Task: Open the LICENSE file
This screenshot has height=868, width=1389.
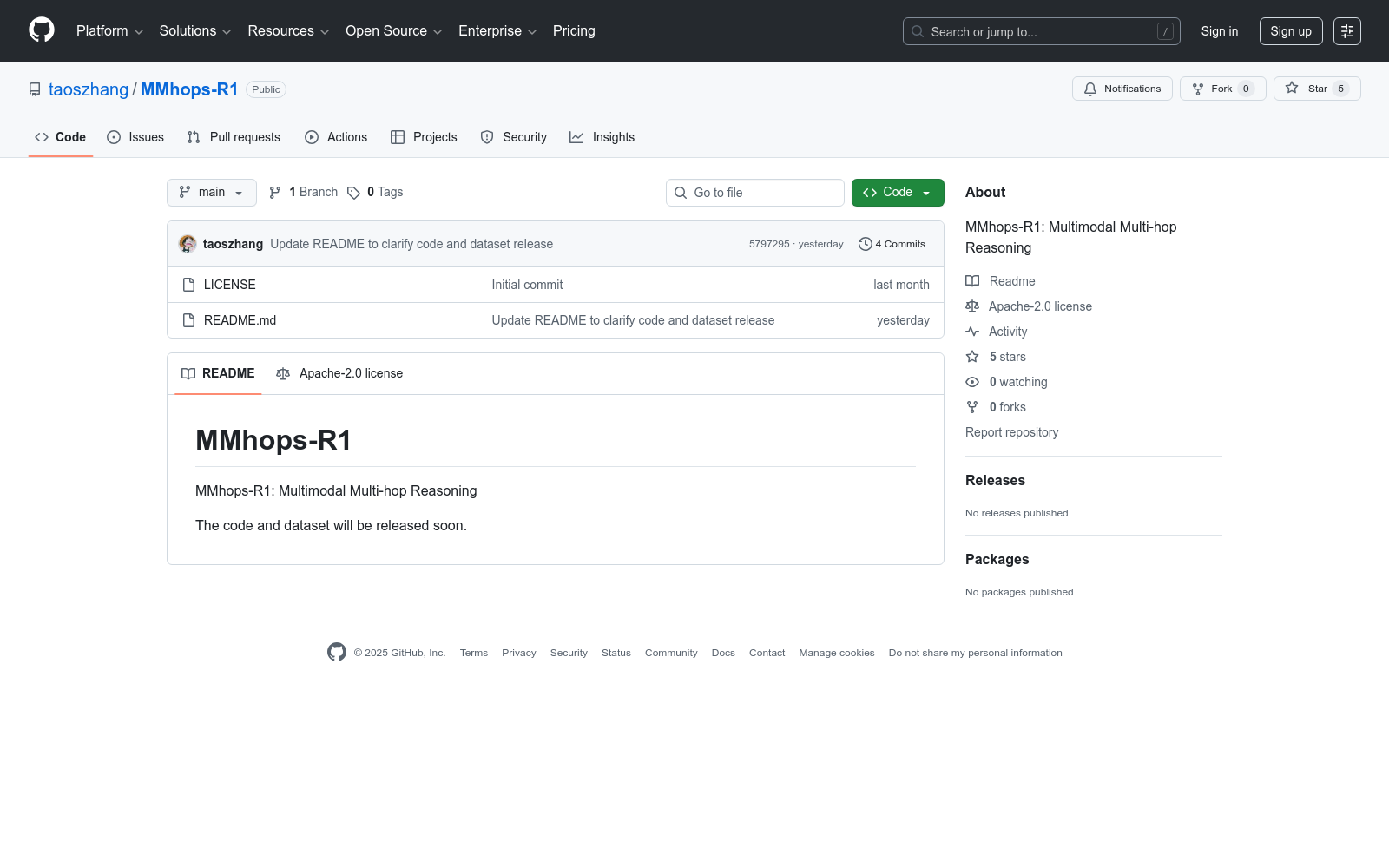Action: (x=230, y=285)
